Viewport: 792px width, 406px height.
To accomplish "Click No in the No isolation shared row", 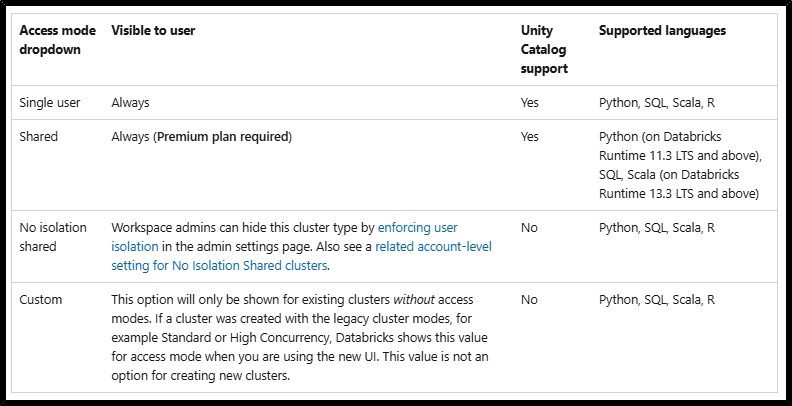I will [x=529, y=228].
